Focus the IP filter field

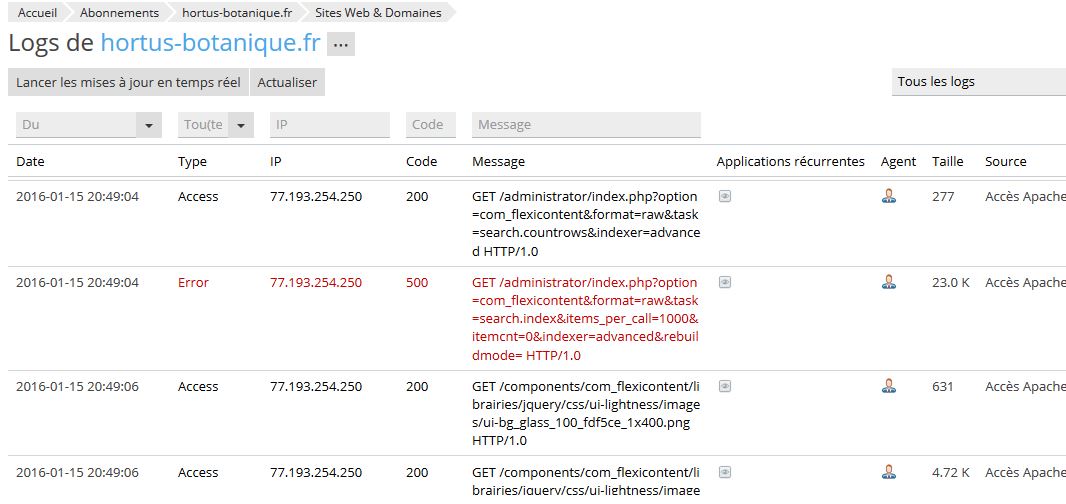coord(330,125)
